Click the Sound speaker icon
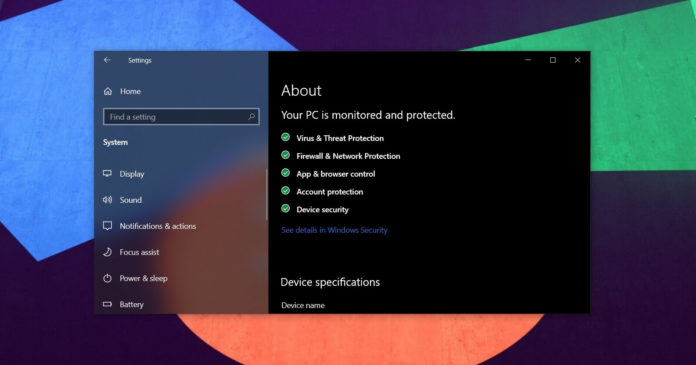This screenshot has height=365, width=696. (107, 200)
